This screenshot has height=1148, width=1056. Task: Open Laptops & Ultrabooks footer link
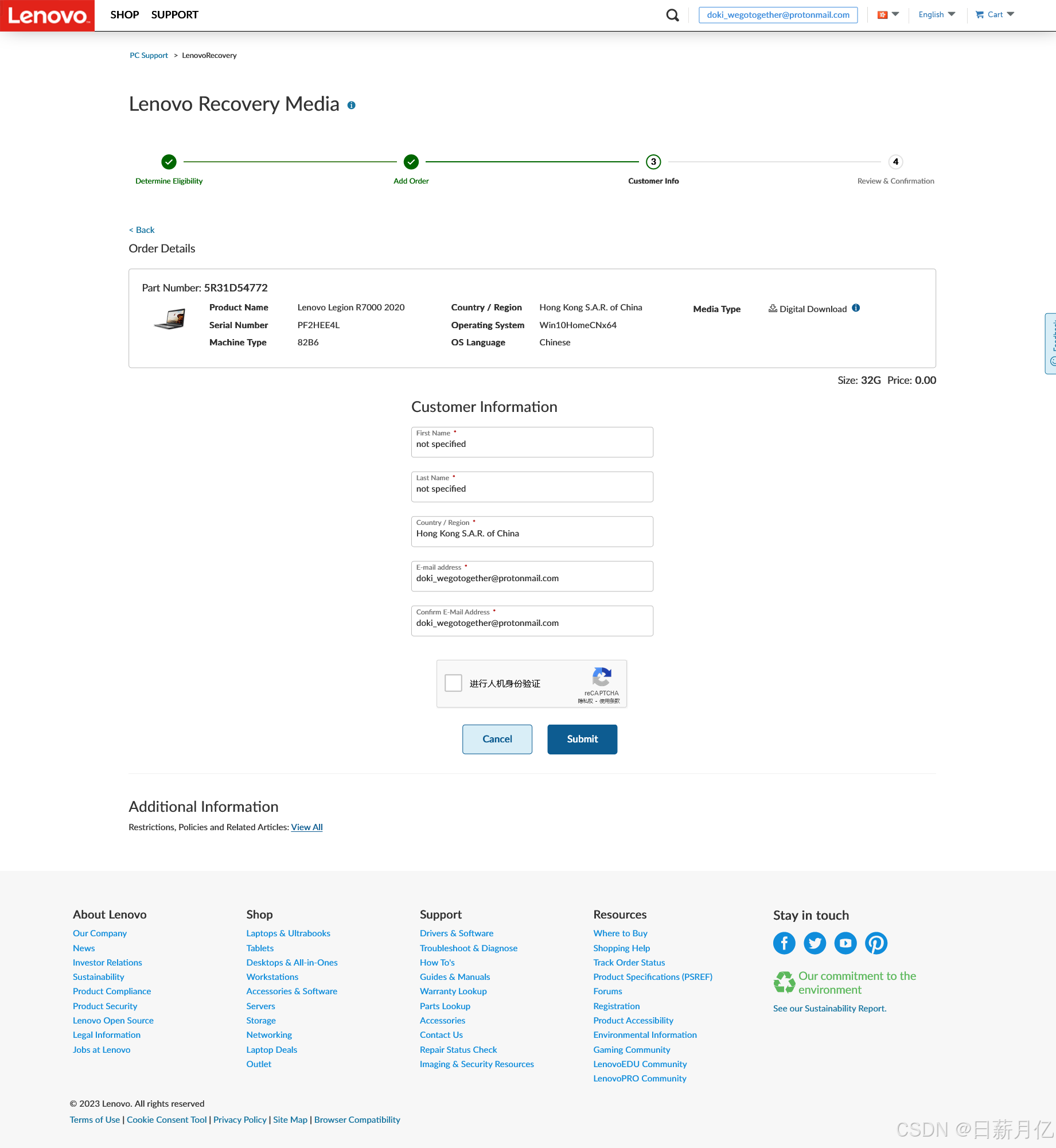click(x=288, y=933)
